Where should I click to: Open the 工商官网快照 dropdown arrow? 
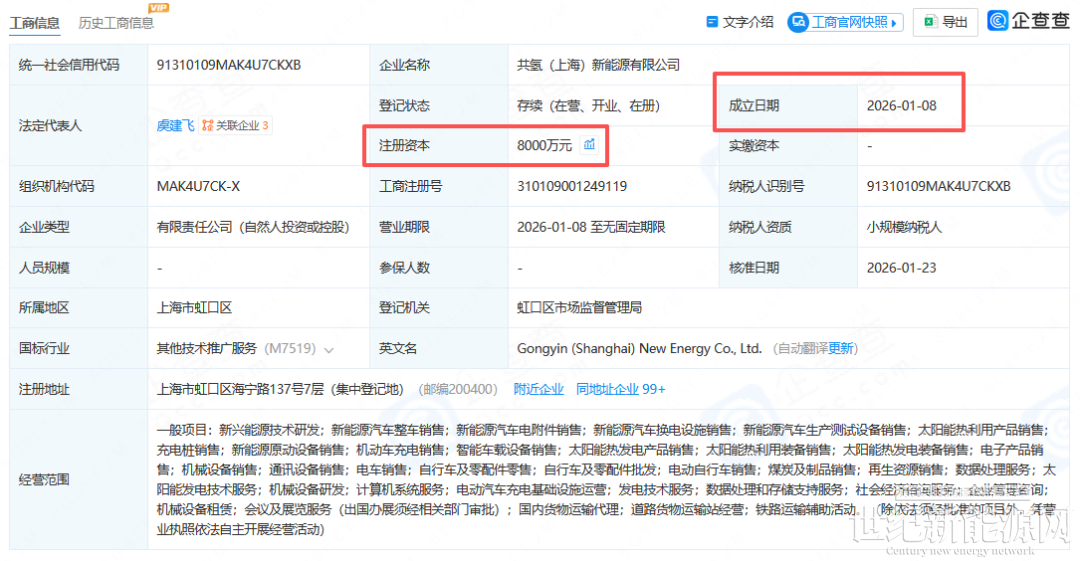[x=894, y=23]
